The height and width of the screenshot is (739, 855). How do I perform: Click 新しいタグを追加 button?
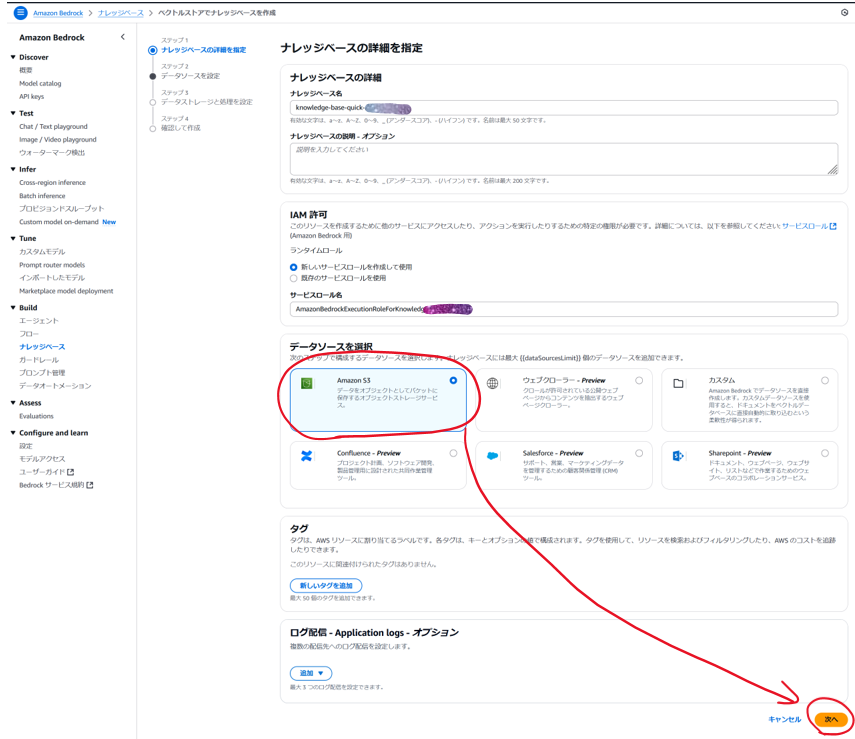[x=326, y=586]
